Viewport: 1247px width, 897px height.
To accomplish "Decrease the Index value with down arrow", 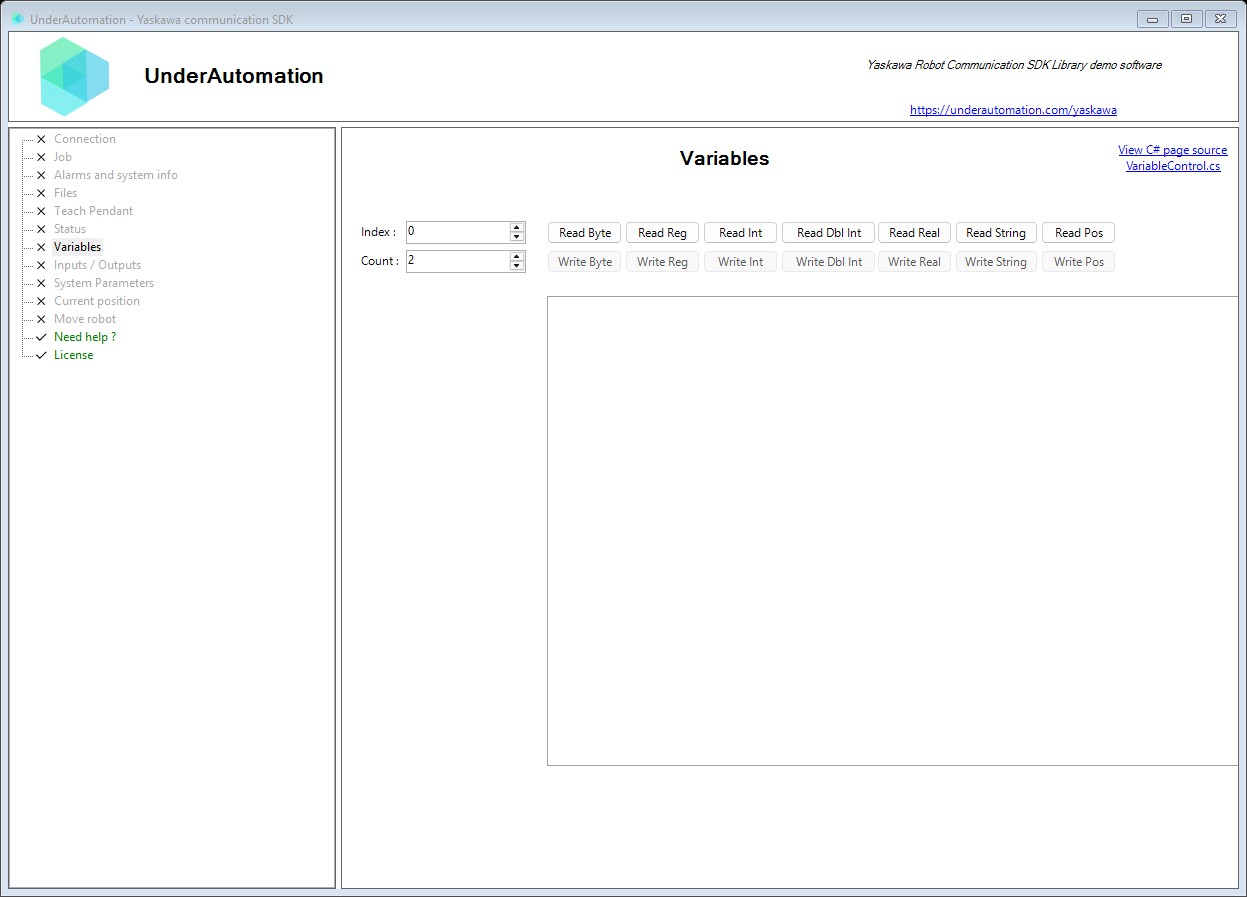I will coord(517,237).
